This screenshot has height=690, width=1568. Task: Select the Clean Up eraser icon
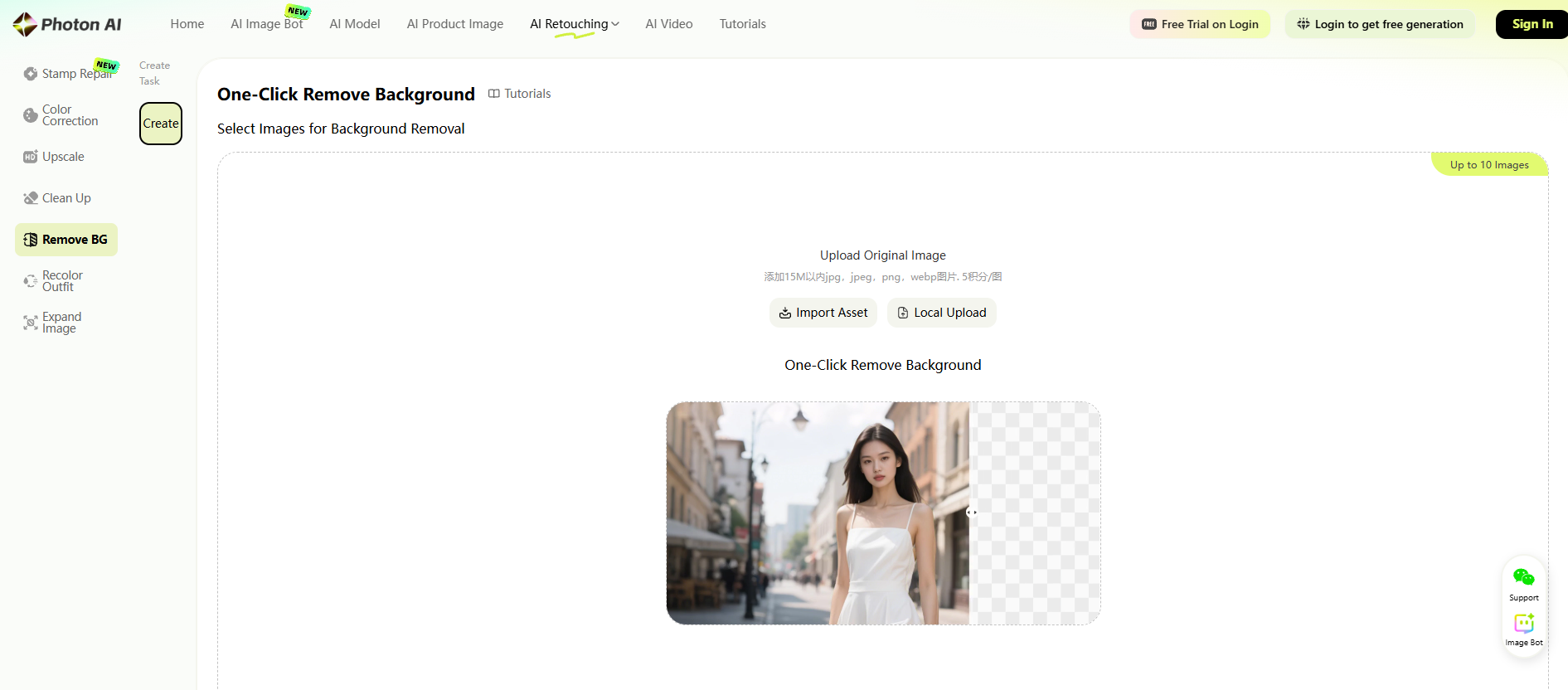31,198
